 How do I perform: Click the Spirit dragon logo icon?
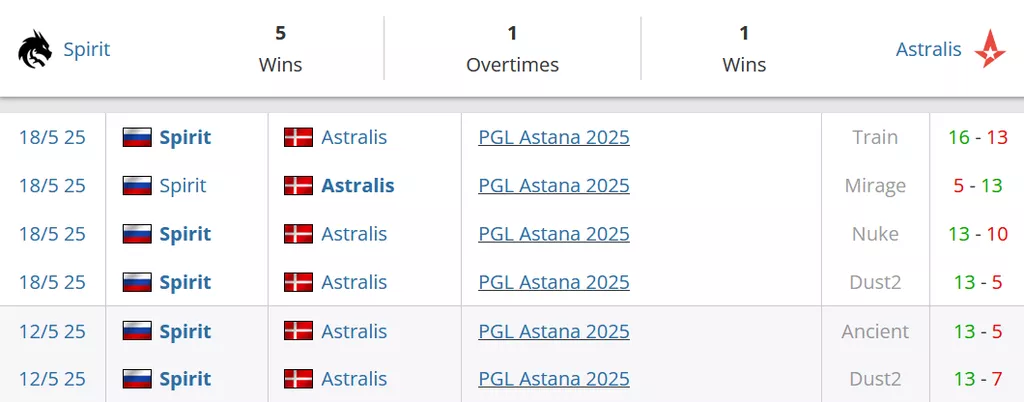[x=34, y=49]
